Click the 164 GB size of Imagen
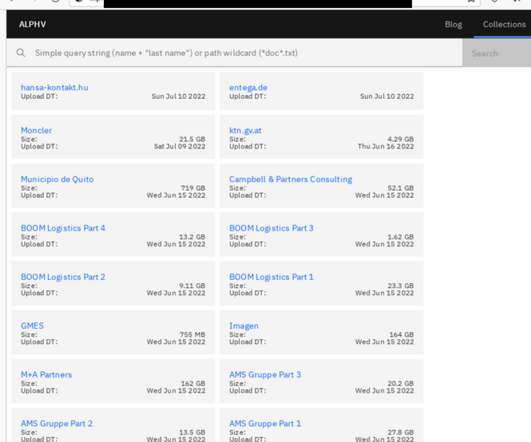This screenshot has height=442, width=531. click(402, 334)
